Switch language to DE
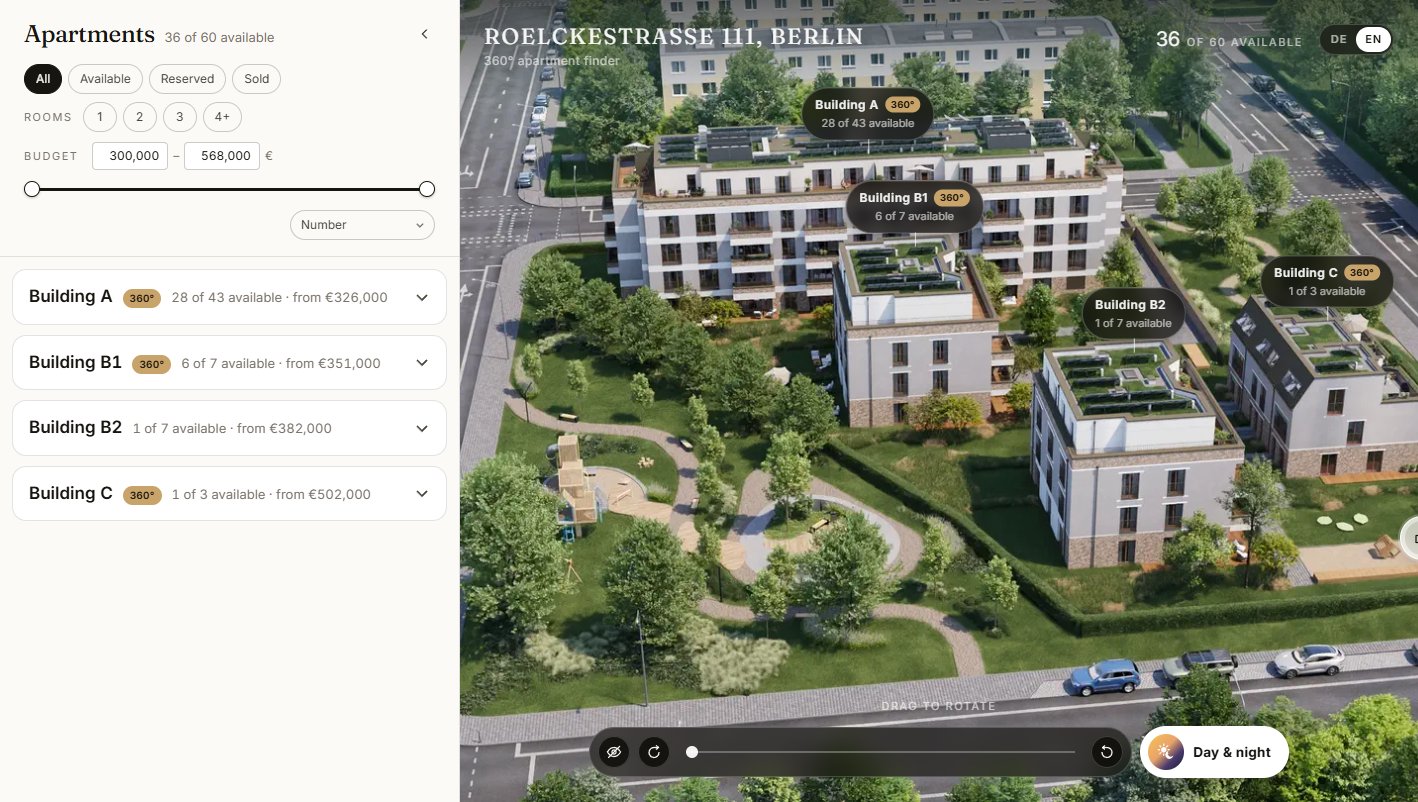The width and height of the screenshot is (1418, 802). tap(1339, 40)
